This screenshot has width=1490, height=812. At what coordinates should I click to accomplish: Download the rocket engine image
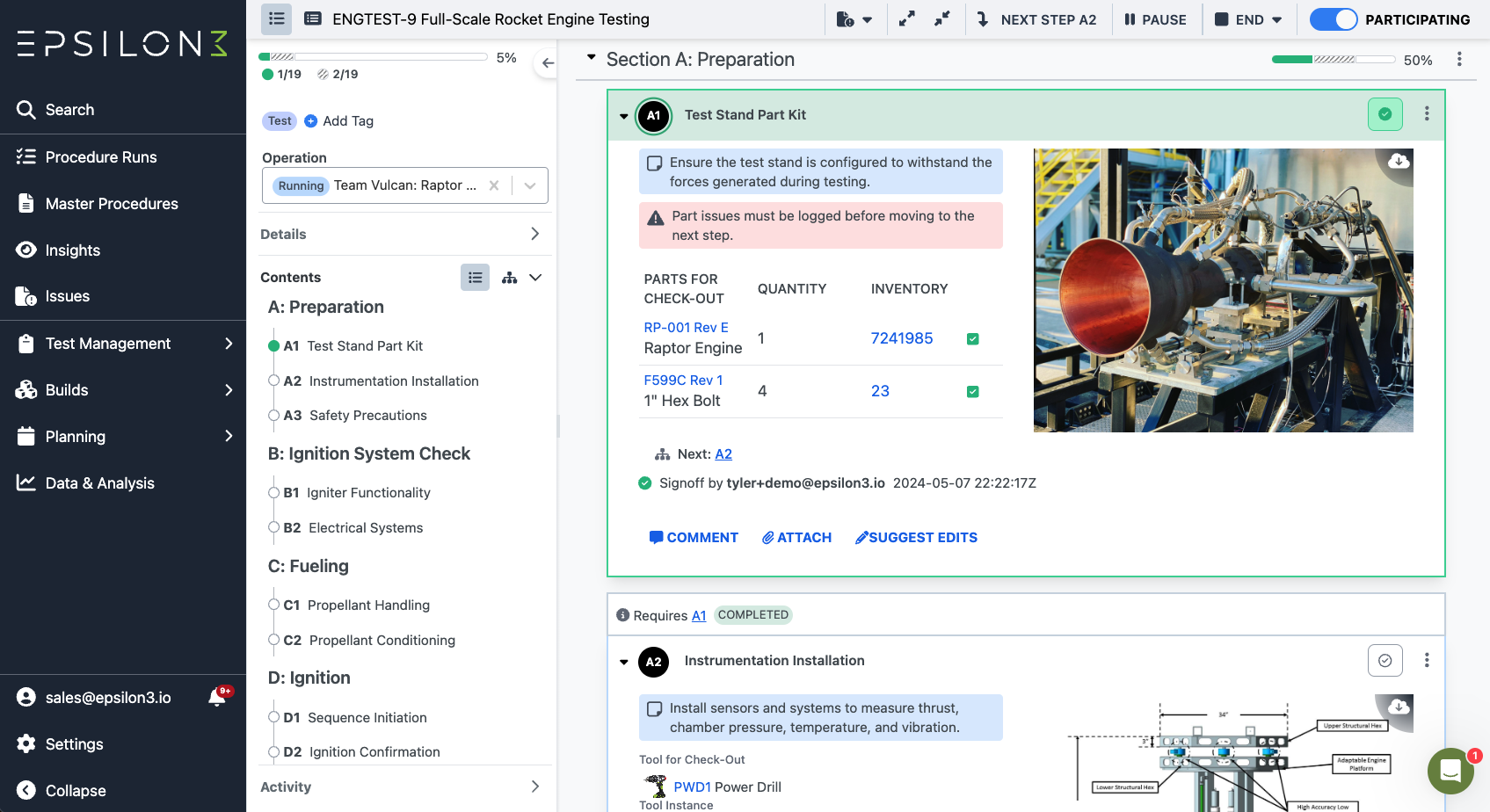1399,162
